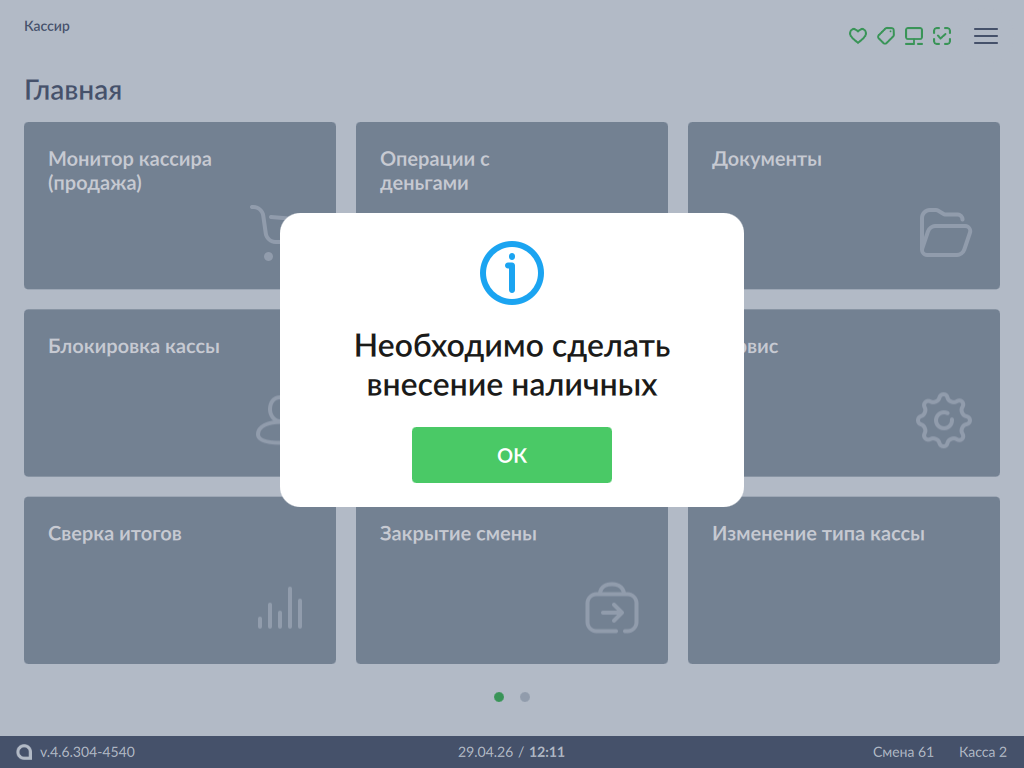Click the blue info icon in the dialog
This screenshot has width=1024, height=768.
point(511,273)
